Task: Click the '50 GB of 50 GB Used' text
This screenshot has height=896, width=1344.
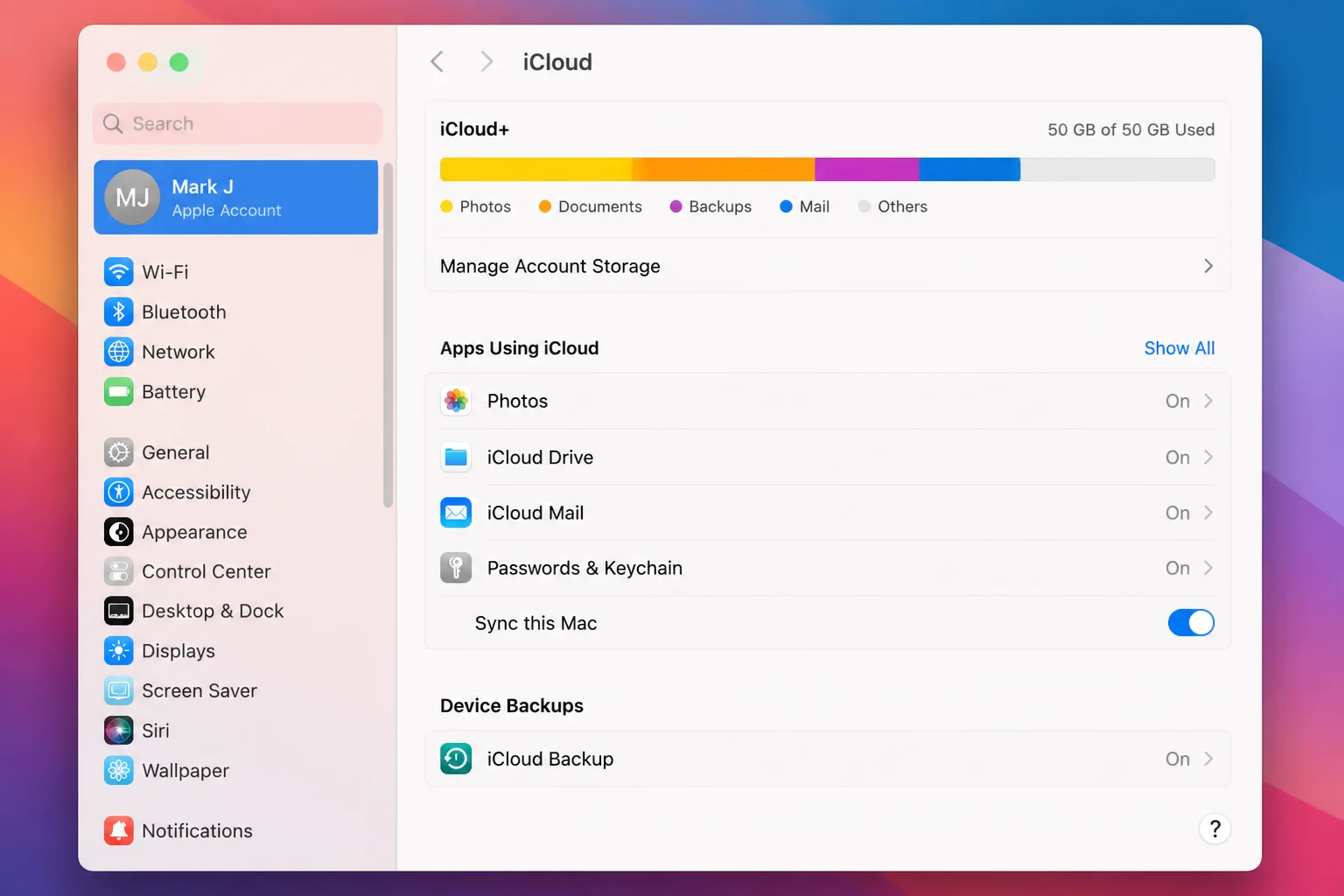Action: [1130, 129]
